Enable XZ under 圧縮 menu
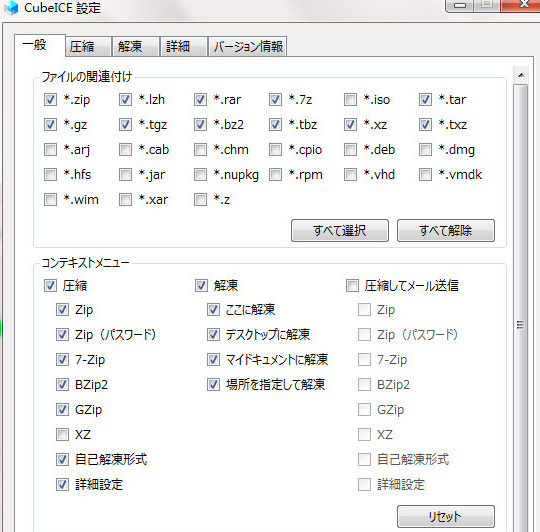The image size is (540, 532). click(x=62, y=435)
